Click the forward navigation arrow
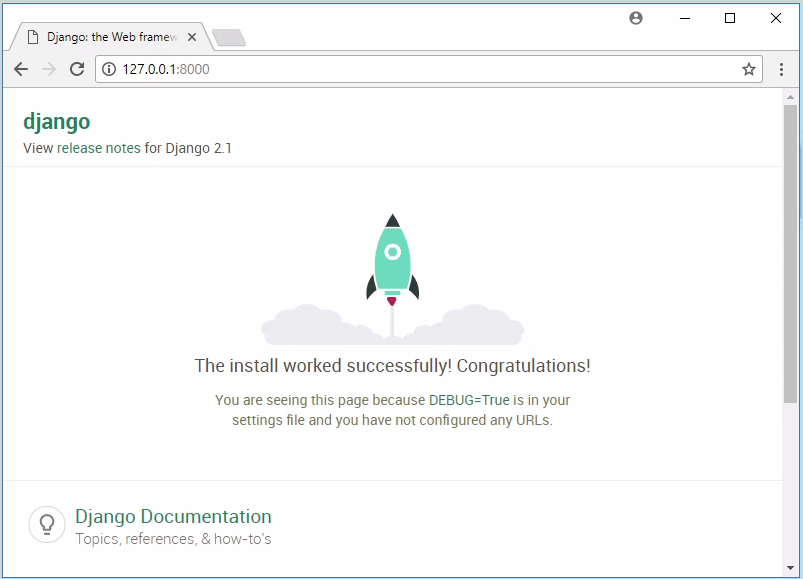This screenshot has width=803, height=579. click(49, 70)
